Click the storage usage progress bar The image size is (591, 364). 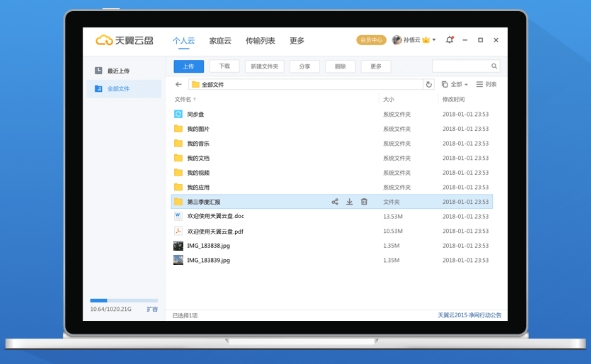tap(124, 300)
